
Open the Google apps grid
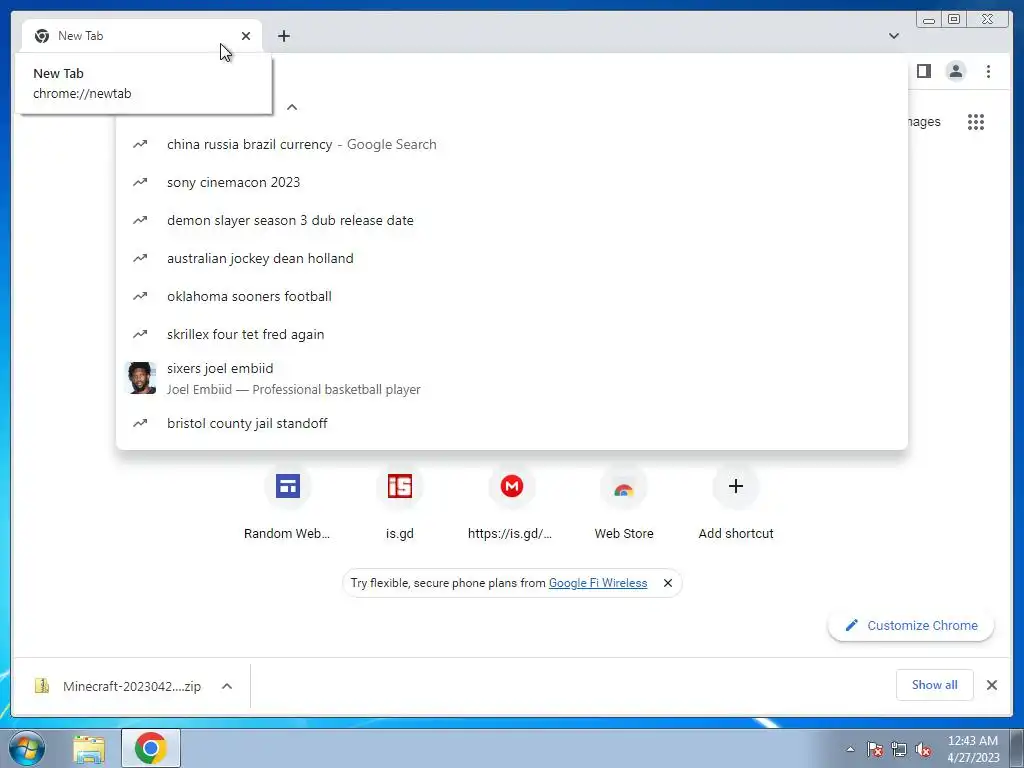(976, 121)
